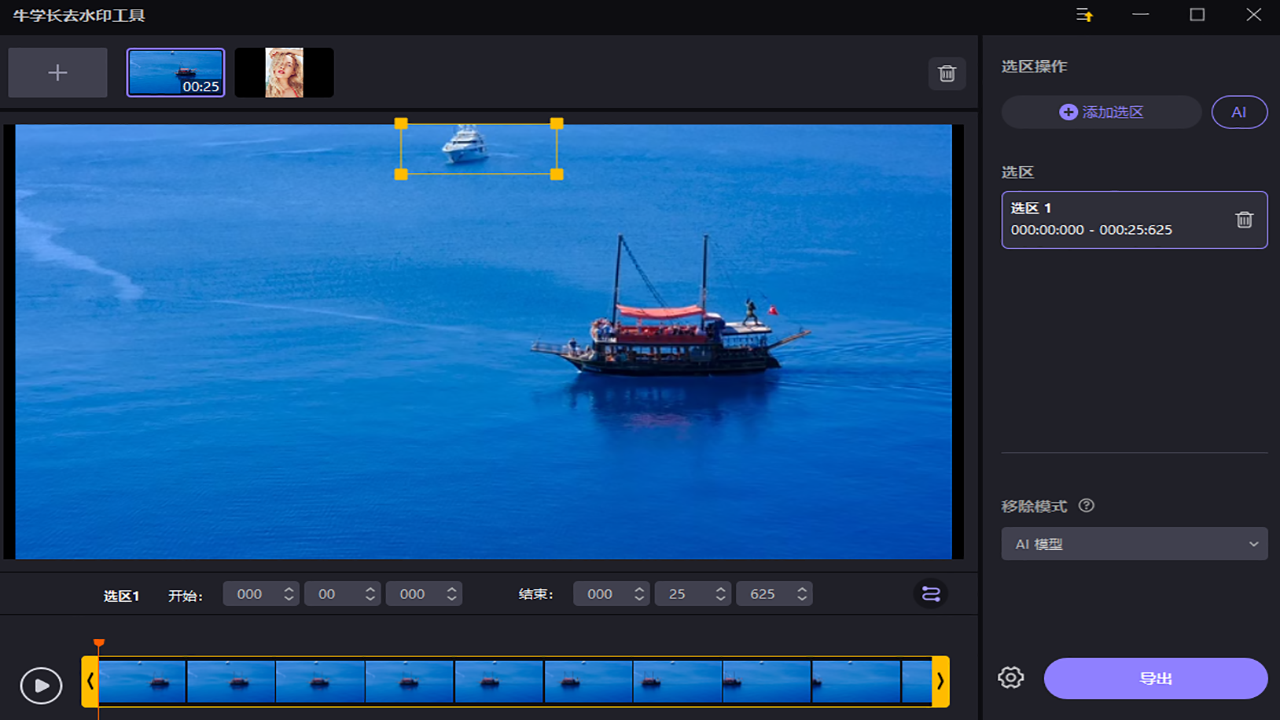Click the AI selection button
This screenshot has height=720, width=1280.
pyautogui.click(x=1239, y=112)
